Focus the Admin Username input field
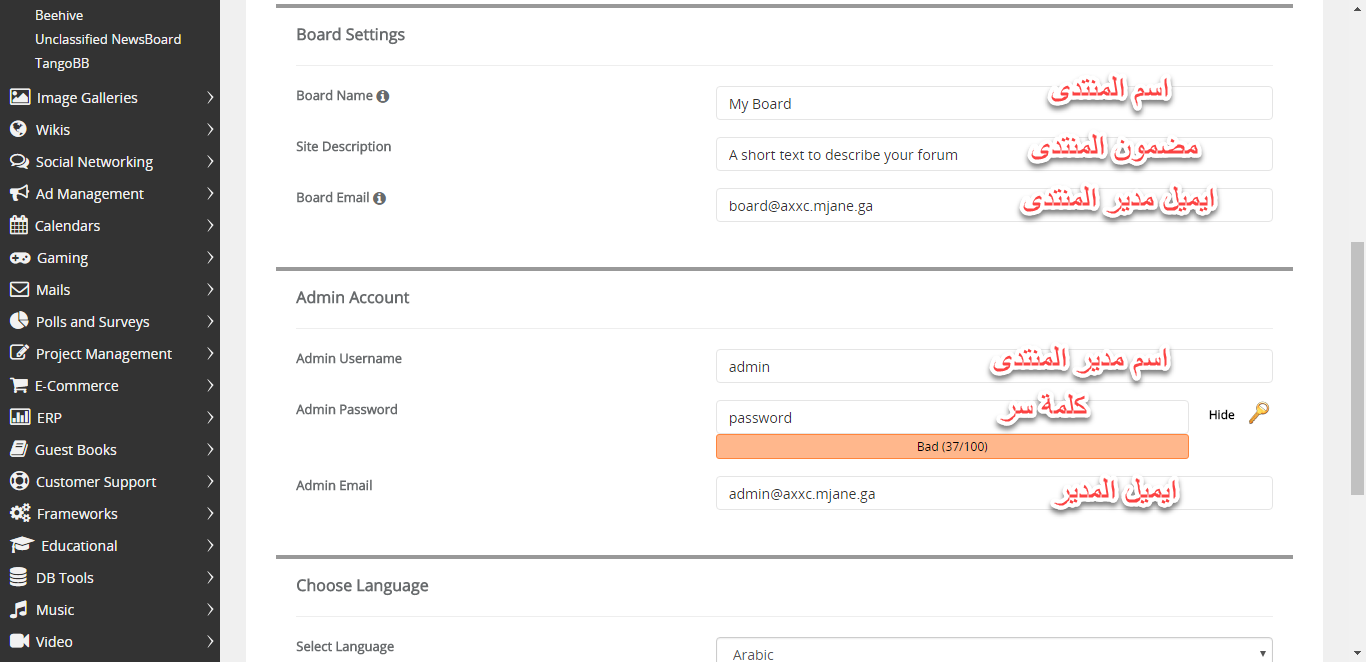 coord(994,366)
